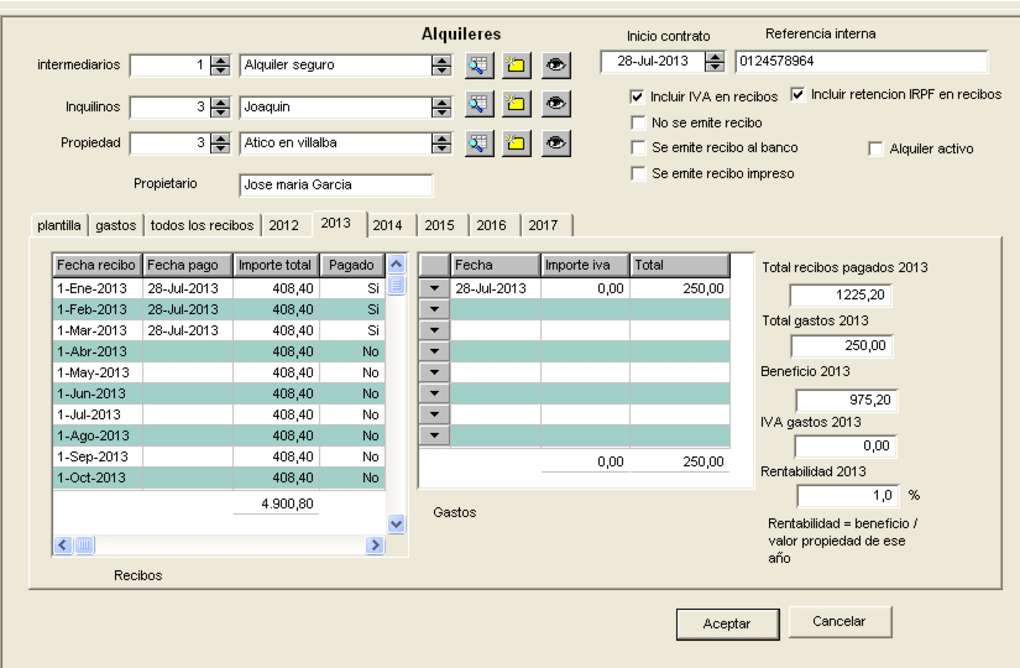The height and width of the screenshot is (668, 1020).
Task: Open search icon for Inquilinos row
Action: (x=479, y=104)
